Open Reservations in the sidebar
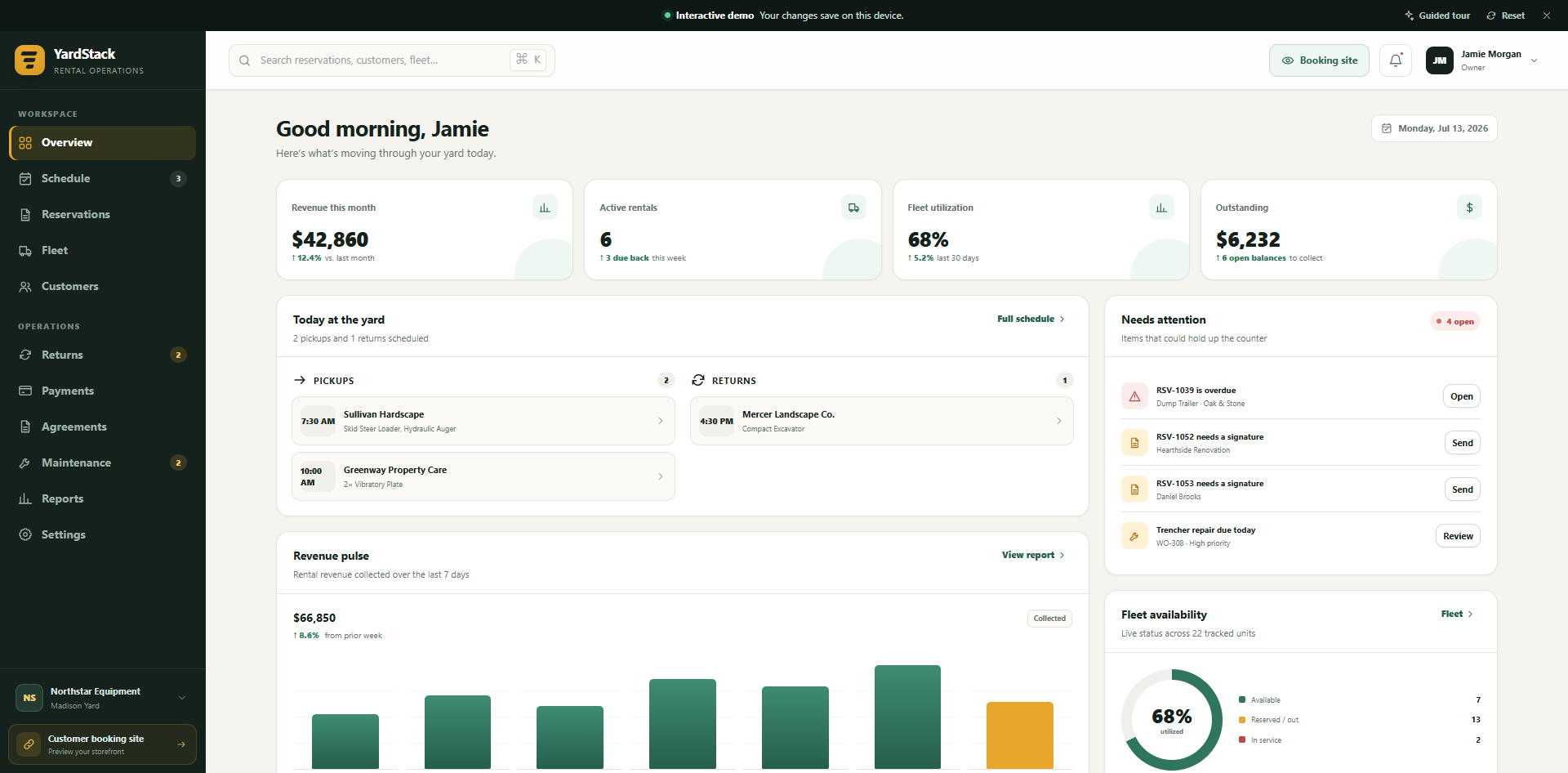 (x=103, y=214)
